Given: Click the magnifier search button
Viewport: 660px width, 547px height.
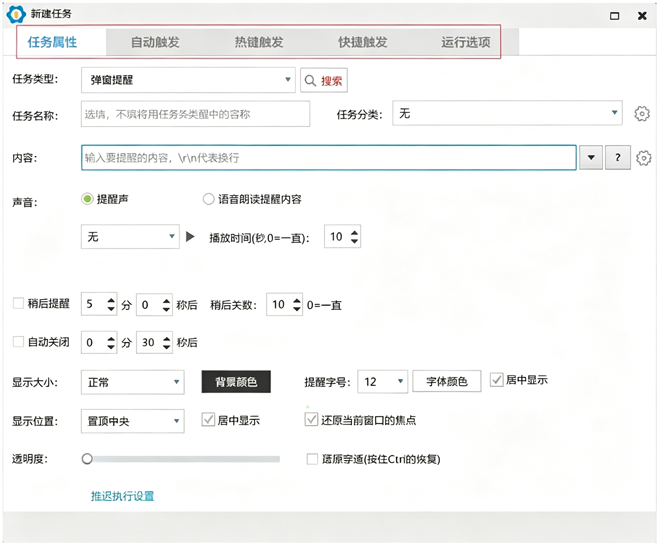Looking at the screenshot, I should [324, 80].
